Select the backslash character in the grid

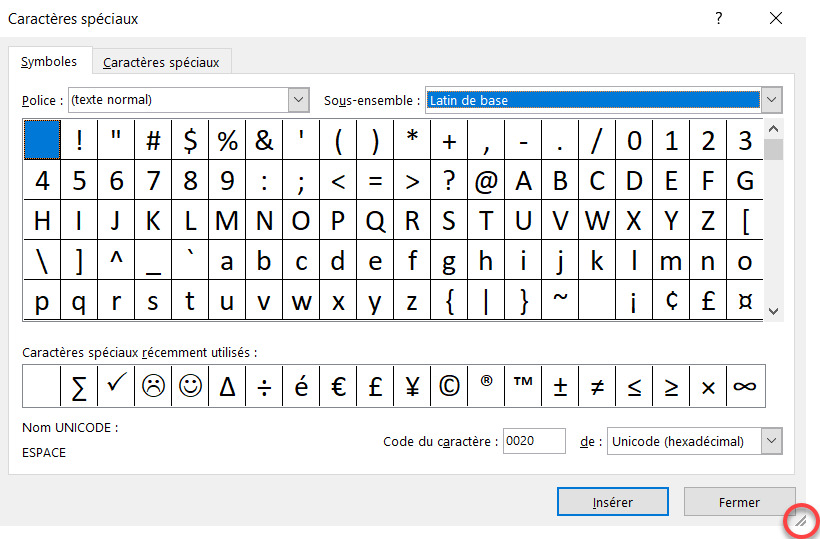(42, 260)
